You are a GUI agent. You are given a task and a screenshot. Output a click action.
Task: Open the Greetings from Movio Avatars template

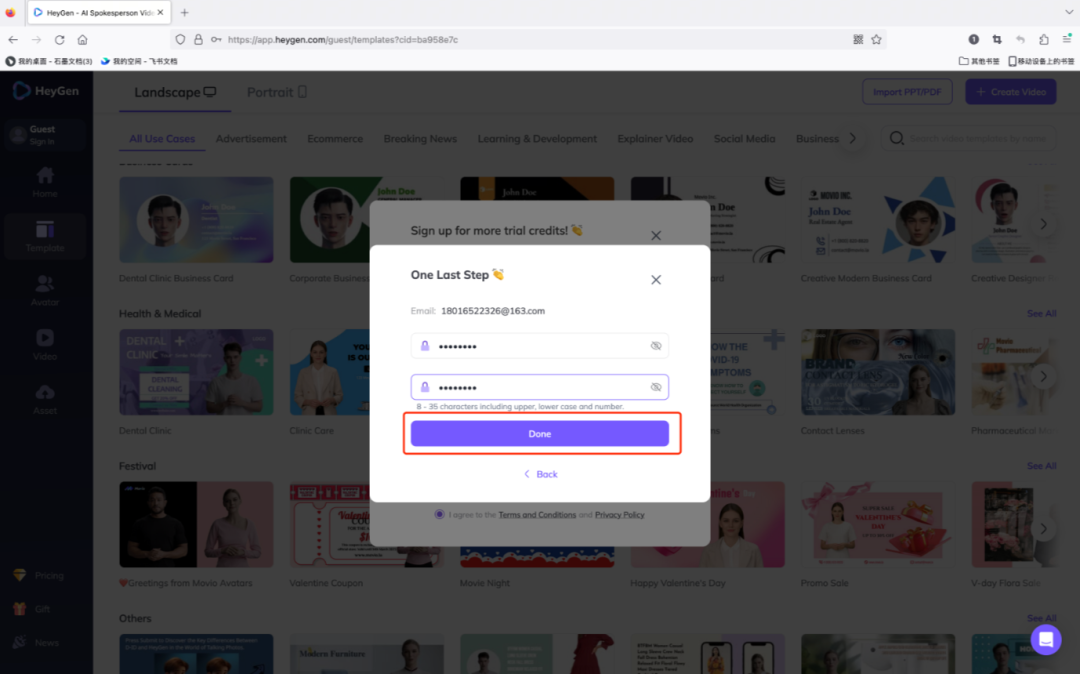click(196, 525)
